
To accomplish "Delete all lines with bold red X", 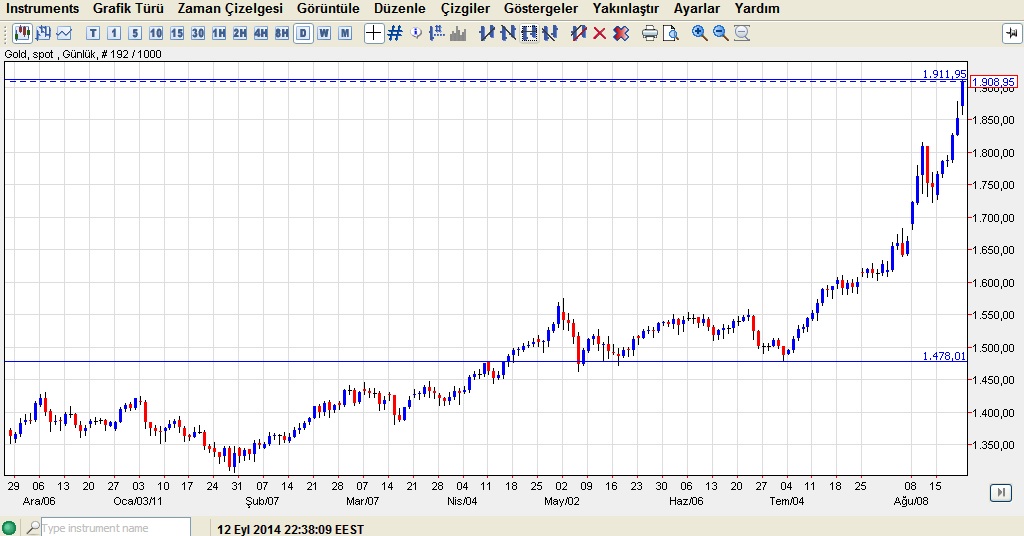I will pos(621,33).
